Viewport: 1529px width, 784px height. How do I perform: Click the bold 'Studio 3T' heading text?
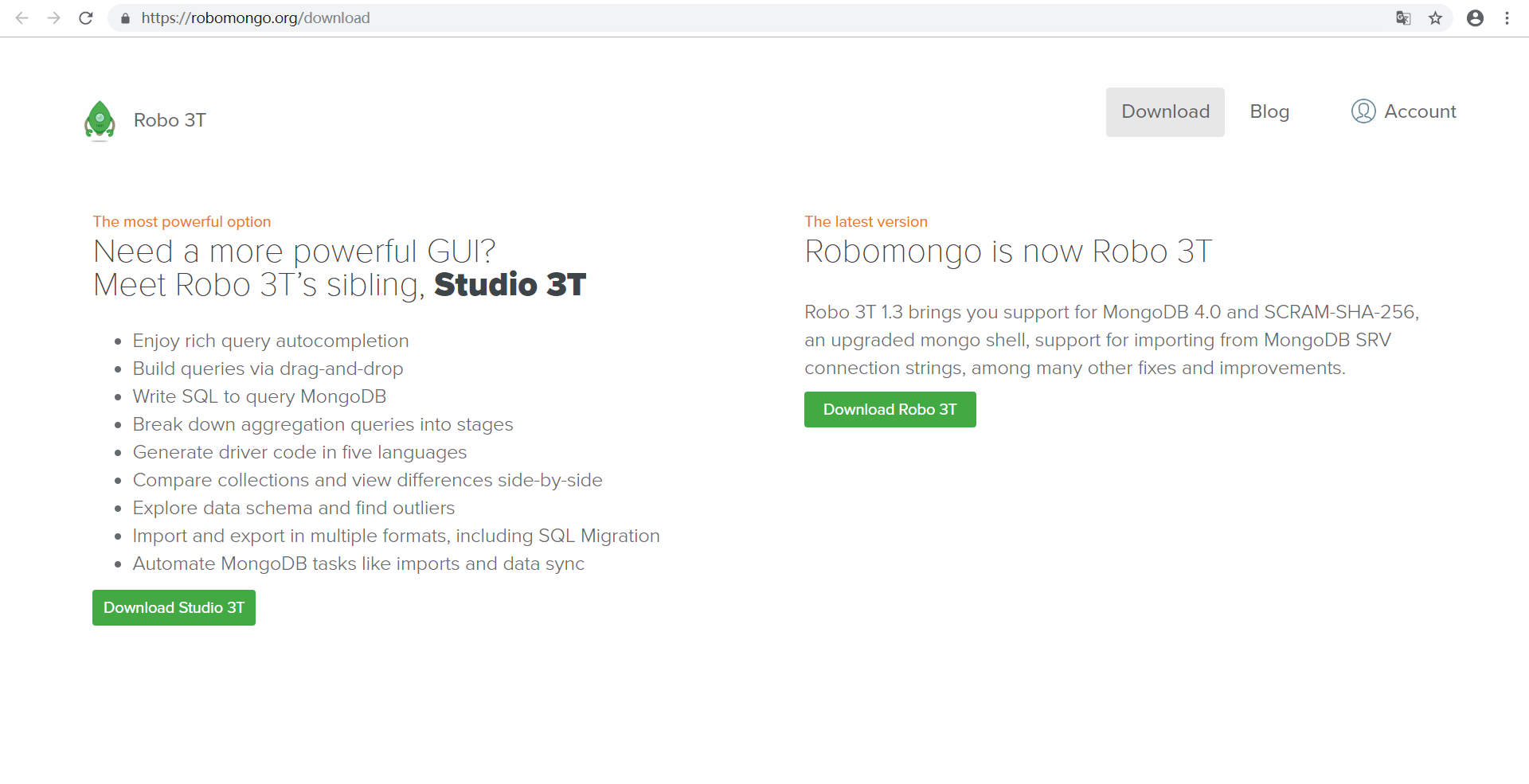tap(510, 285)
